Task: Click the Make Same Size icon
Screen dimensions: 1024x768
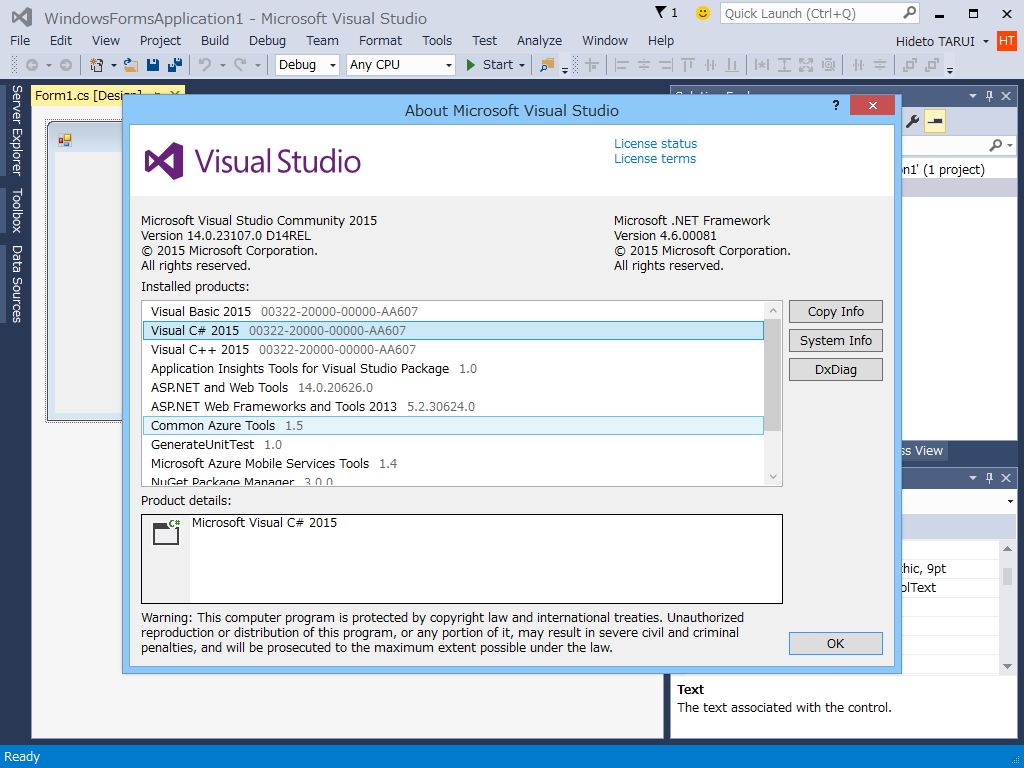Action: click(x=807, y=65)
